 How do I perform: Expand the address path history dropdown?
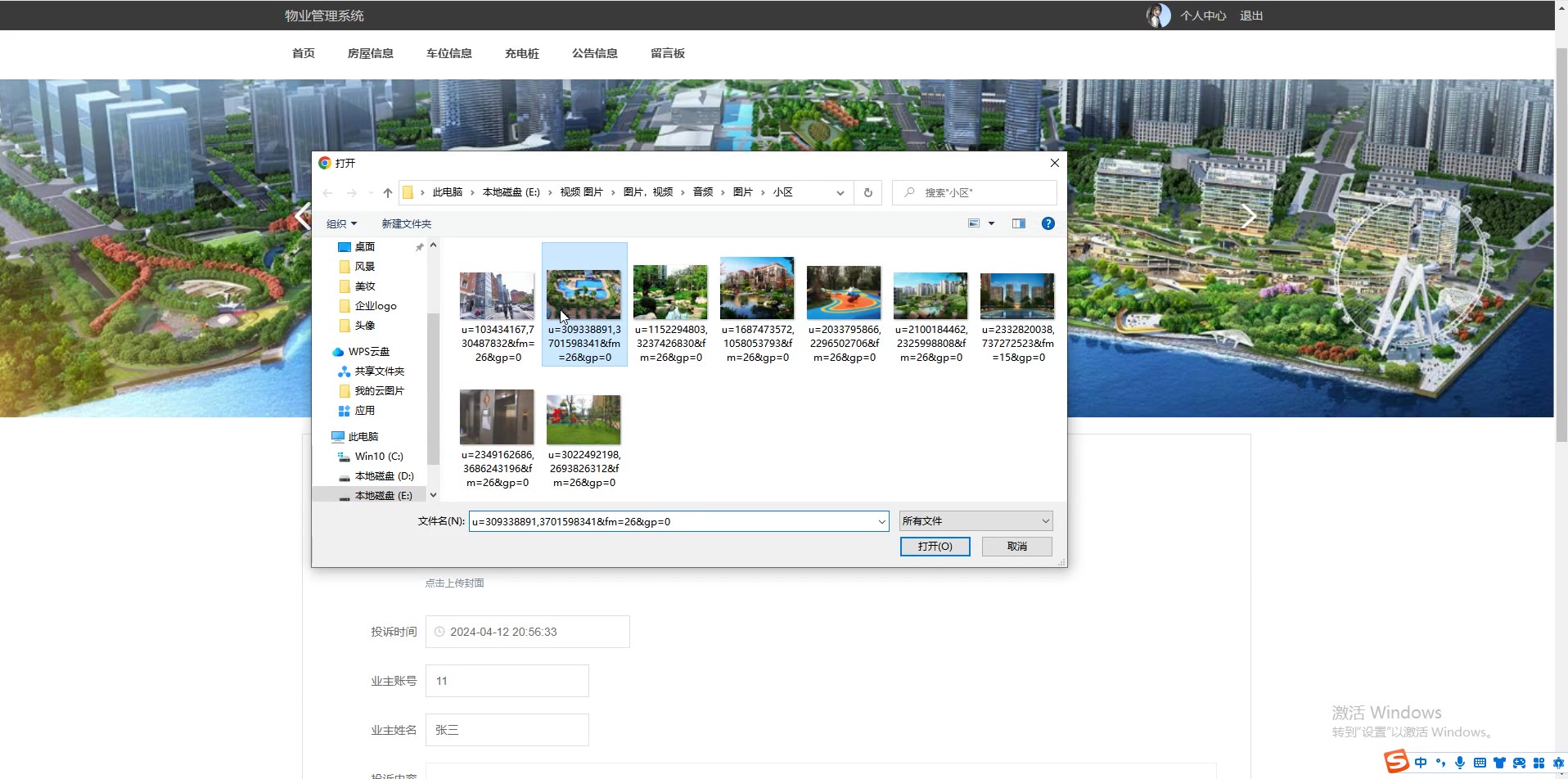(840, 193)
